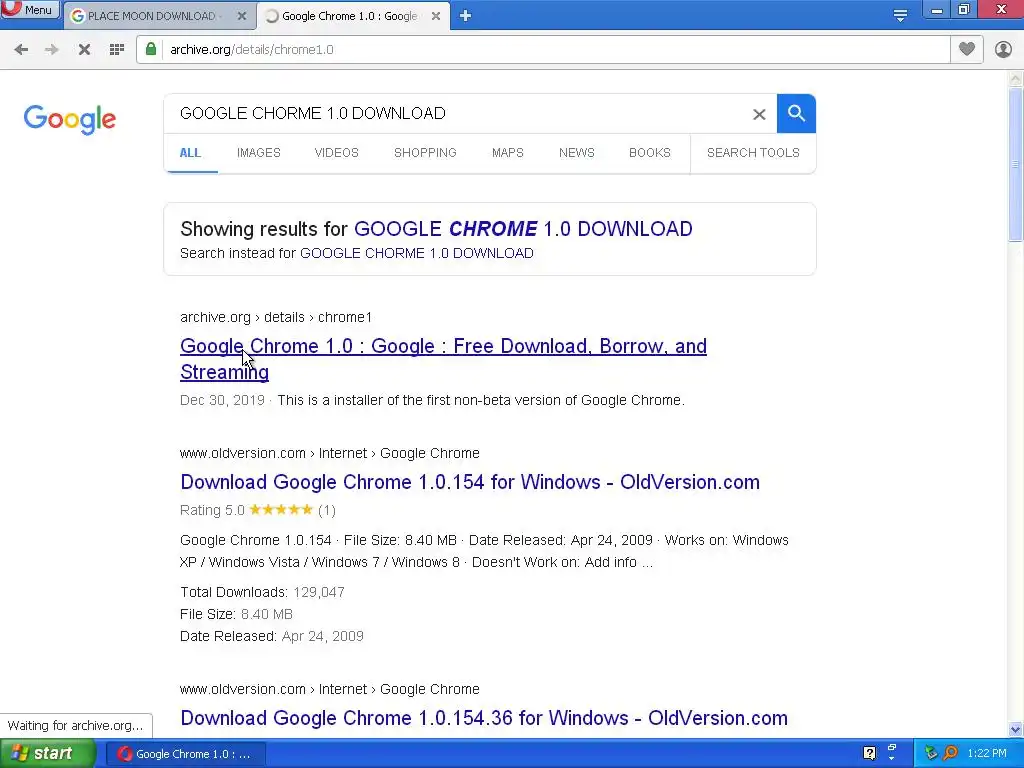Click the magnifier tray icon

pyautogui.click(x=950, y=754)
